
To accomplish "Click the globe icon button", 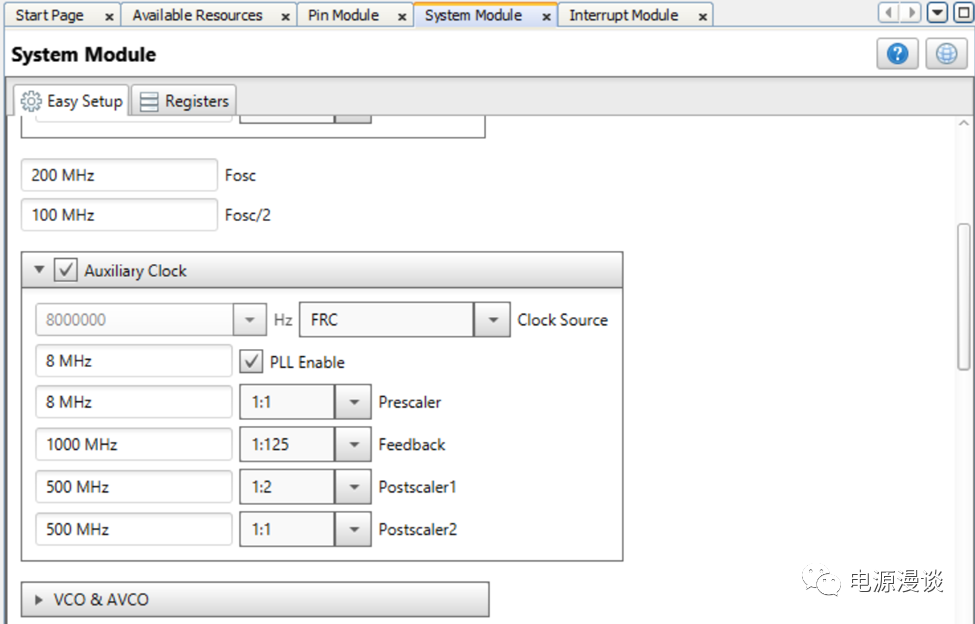I will [946, 54].
